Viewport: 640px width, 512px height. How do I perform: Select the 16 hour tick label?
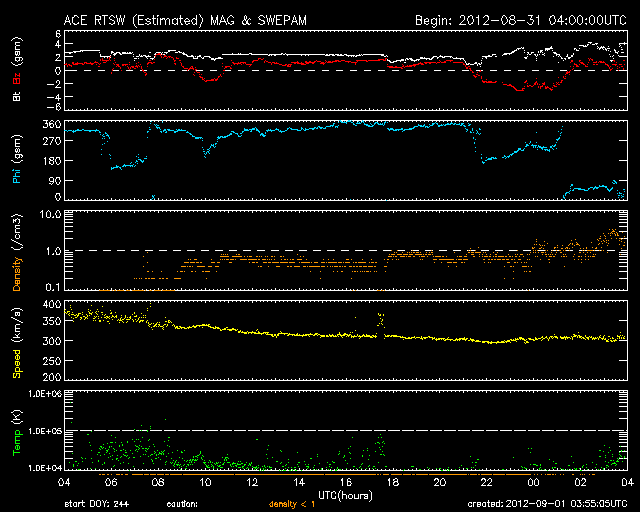tap(346, 483)
